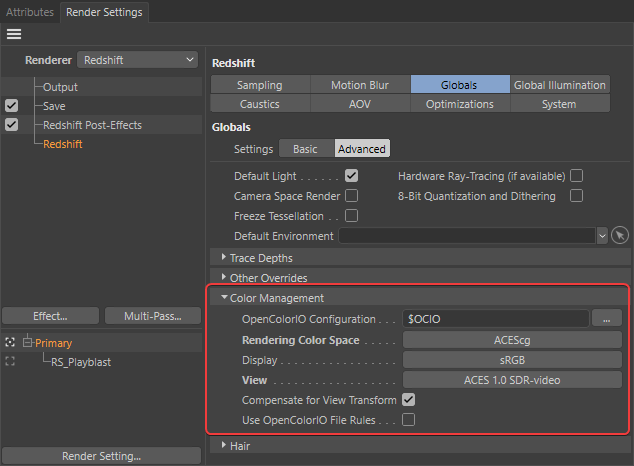Image resolution: width=634 pixels, height=466 pixels.
Task: Click the Multi-Pass... button
Action: (x=153, y=316)
